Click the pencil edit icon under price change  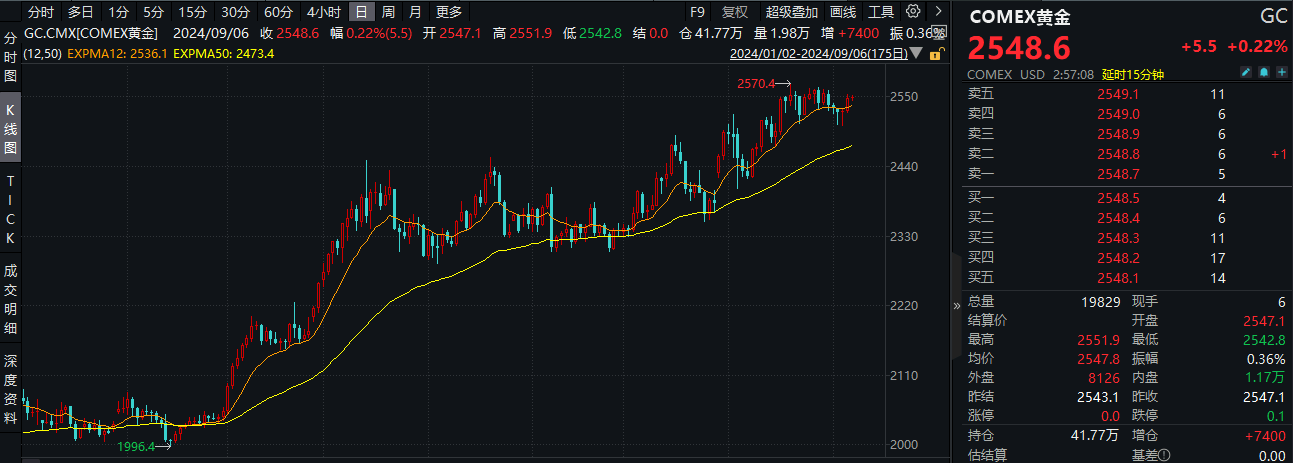click(x=1245, y=73)
